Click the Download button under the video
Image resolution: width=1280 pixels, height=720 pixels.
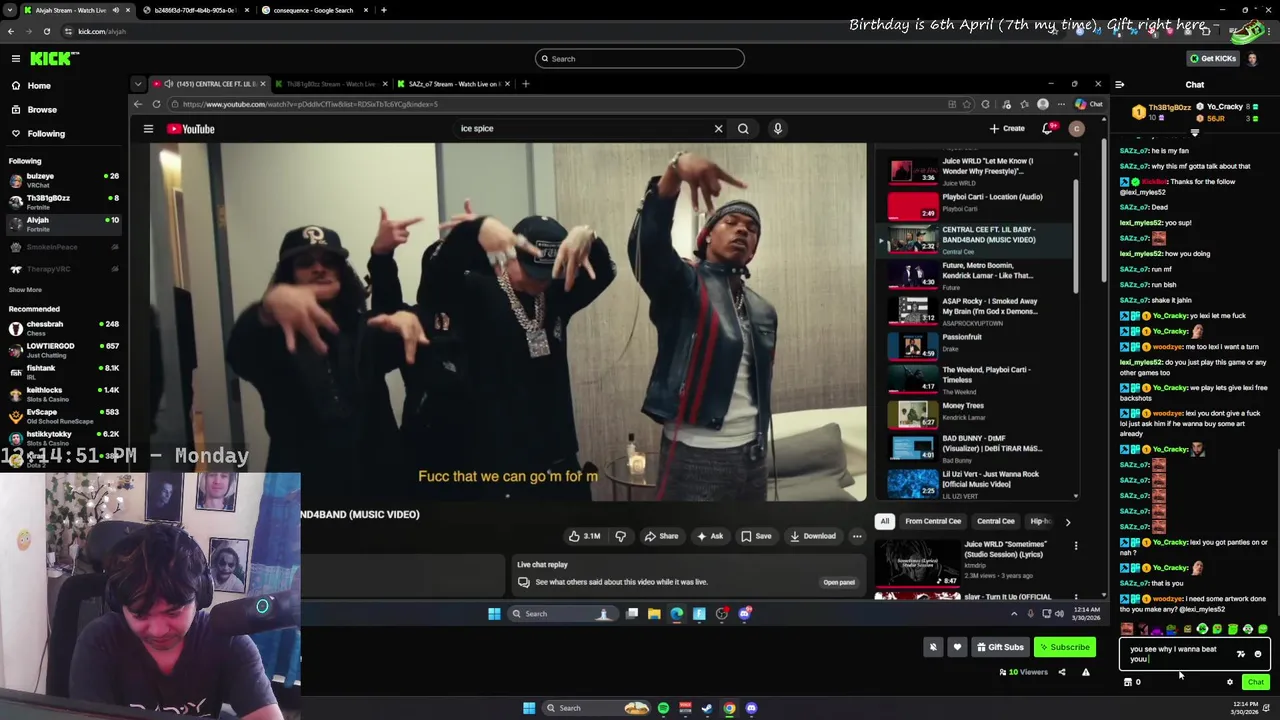coord(813,537)
